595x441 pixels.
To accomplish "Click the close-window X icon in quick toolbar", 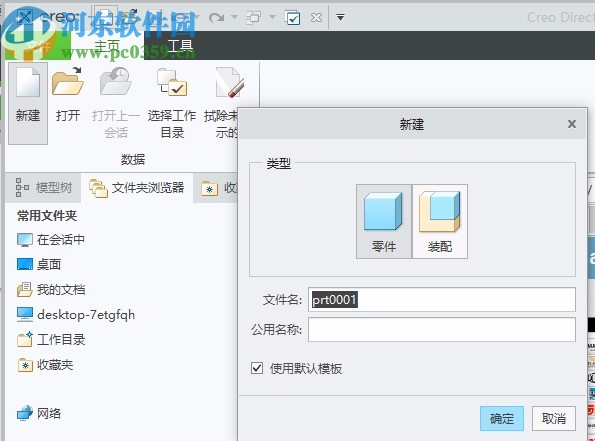I will (316, 17).
